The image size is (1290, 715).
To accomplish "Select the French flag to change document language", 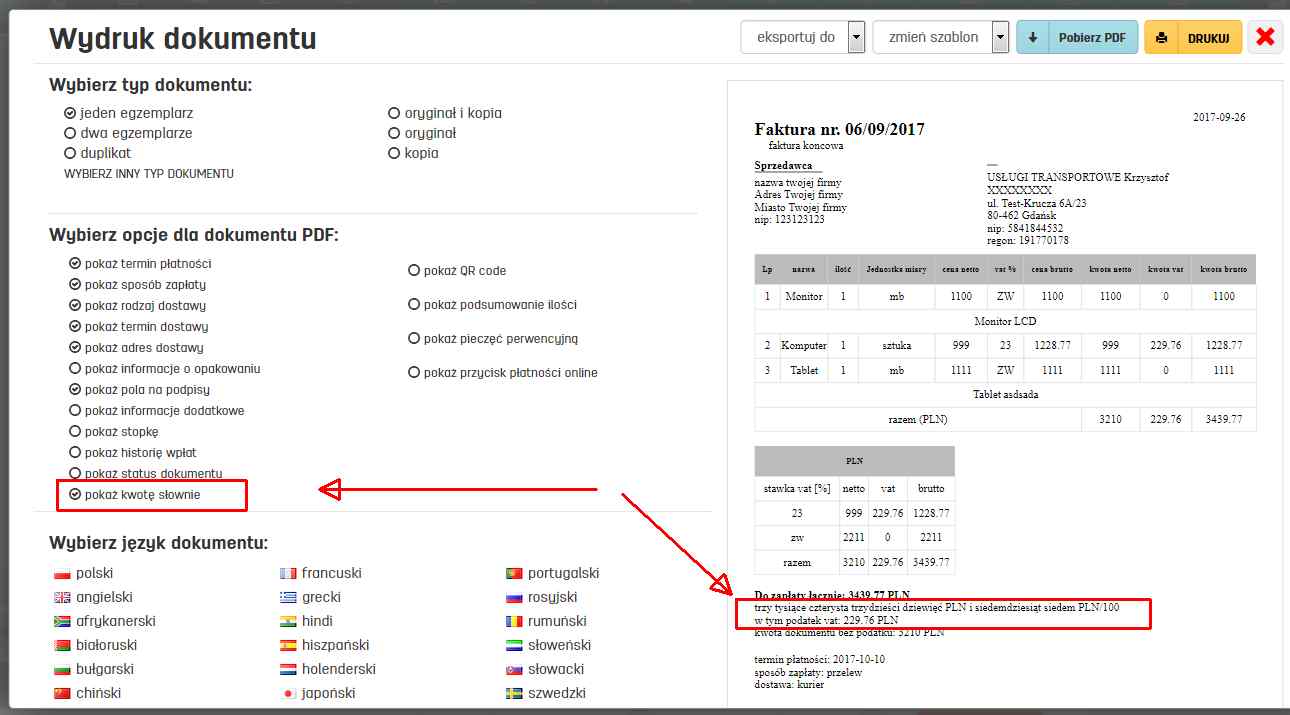I will pos(288,572).
